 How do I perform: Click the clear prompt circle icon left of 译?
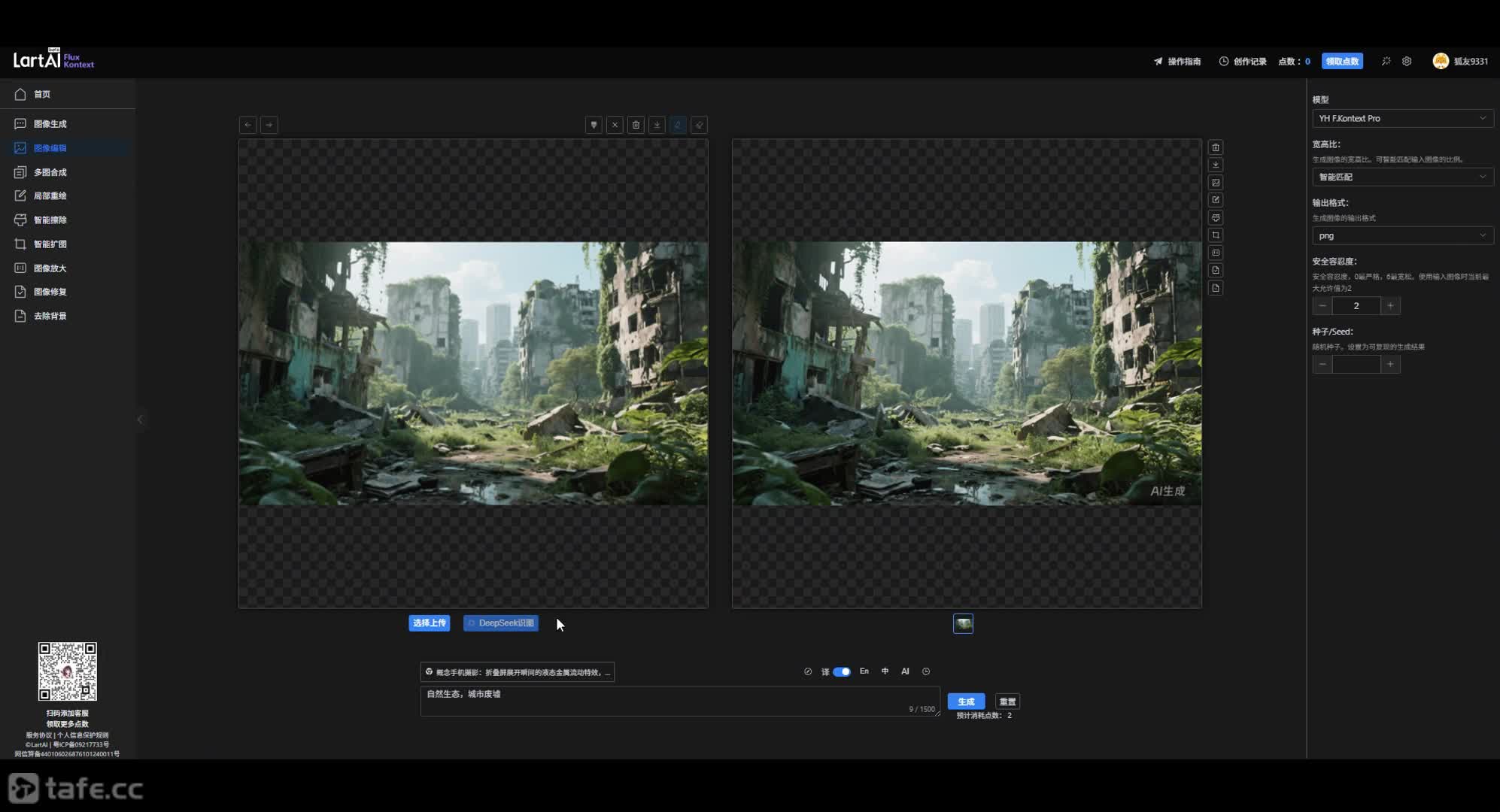(808, 671)
